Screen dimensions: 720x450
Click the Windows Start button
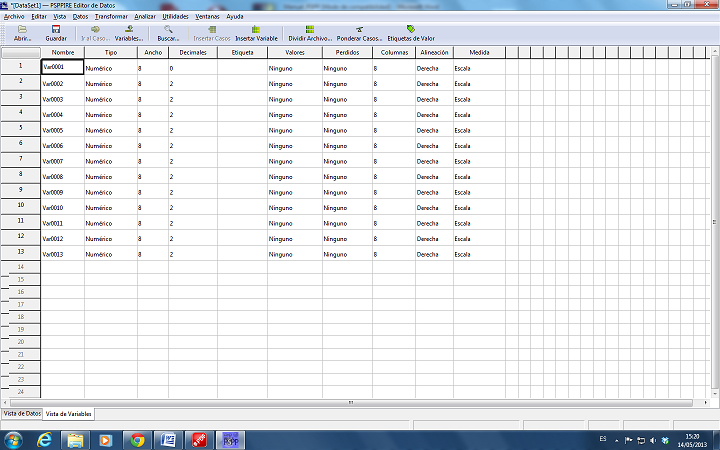[x=13, y=440]
